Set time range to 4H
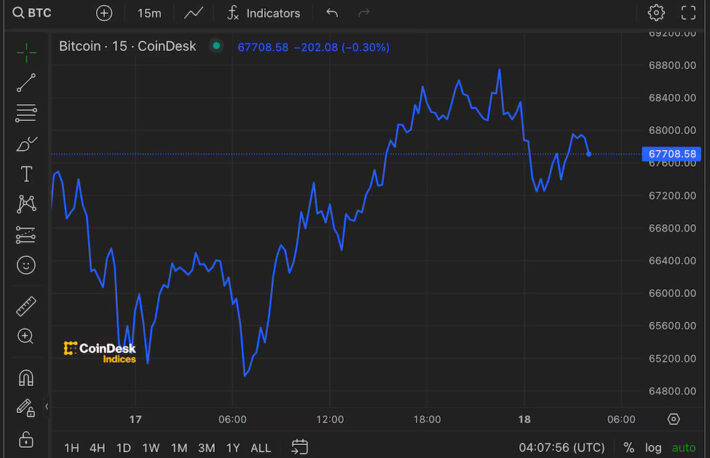This screenshot has height=458, width=710. point(97,448)
